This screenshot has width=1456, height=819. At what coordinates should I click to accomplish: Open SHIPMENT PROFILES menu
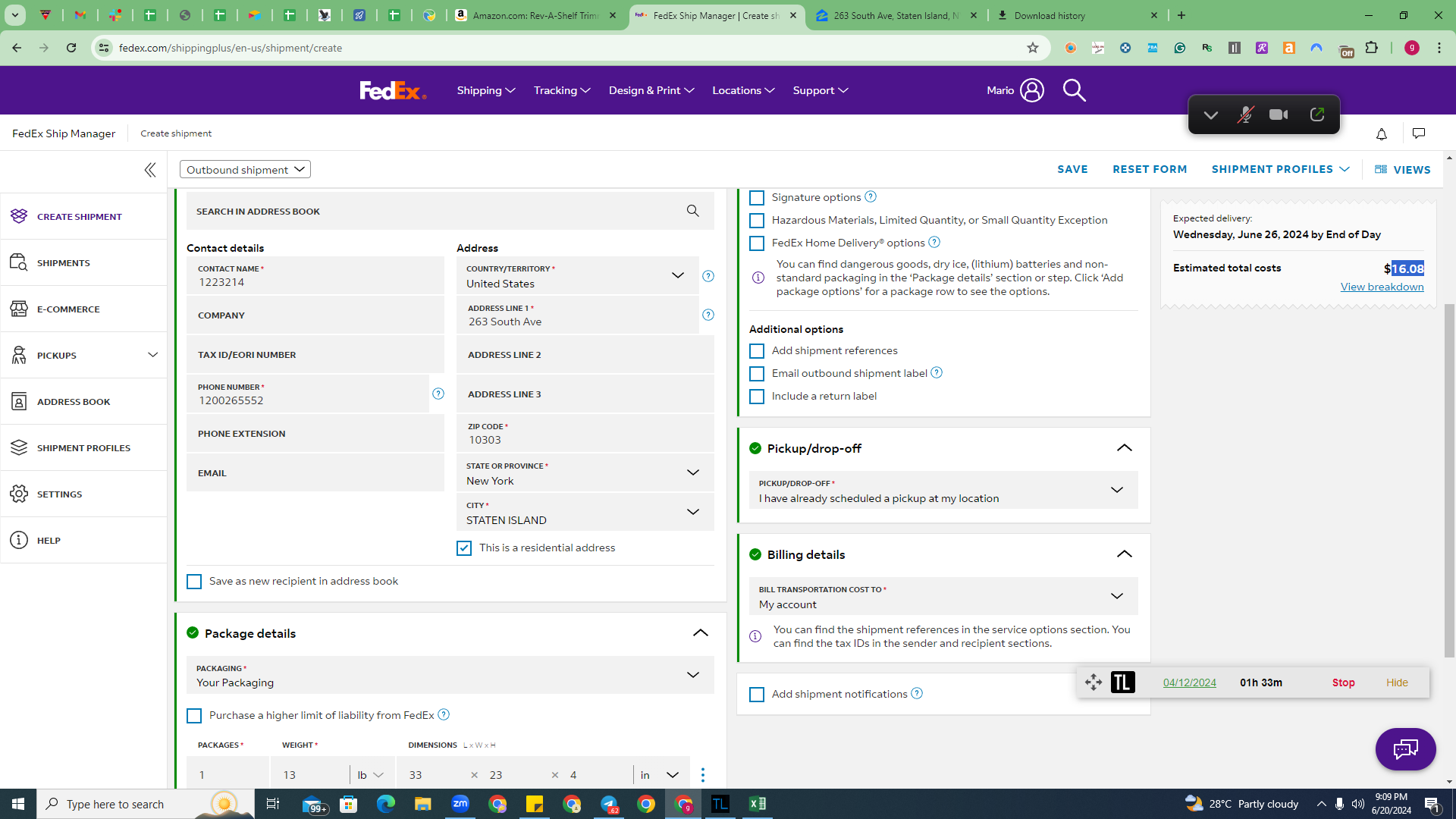1280,169
